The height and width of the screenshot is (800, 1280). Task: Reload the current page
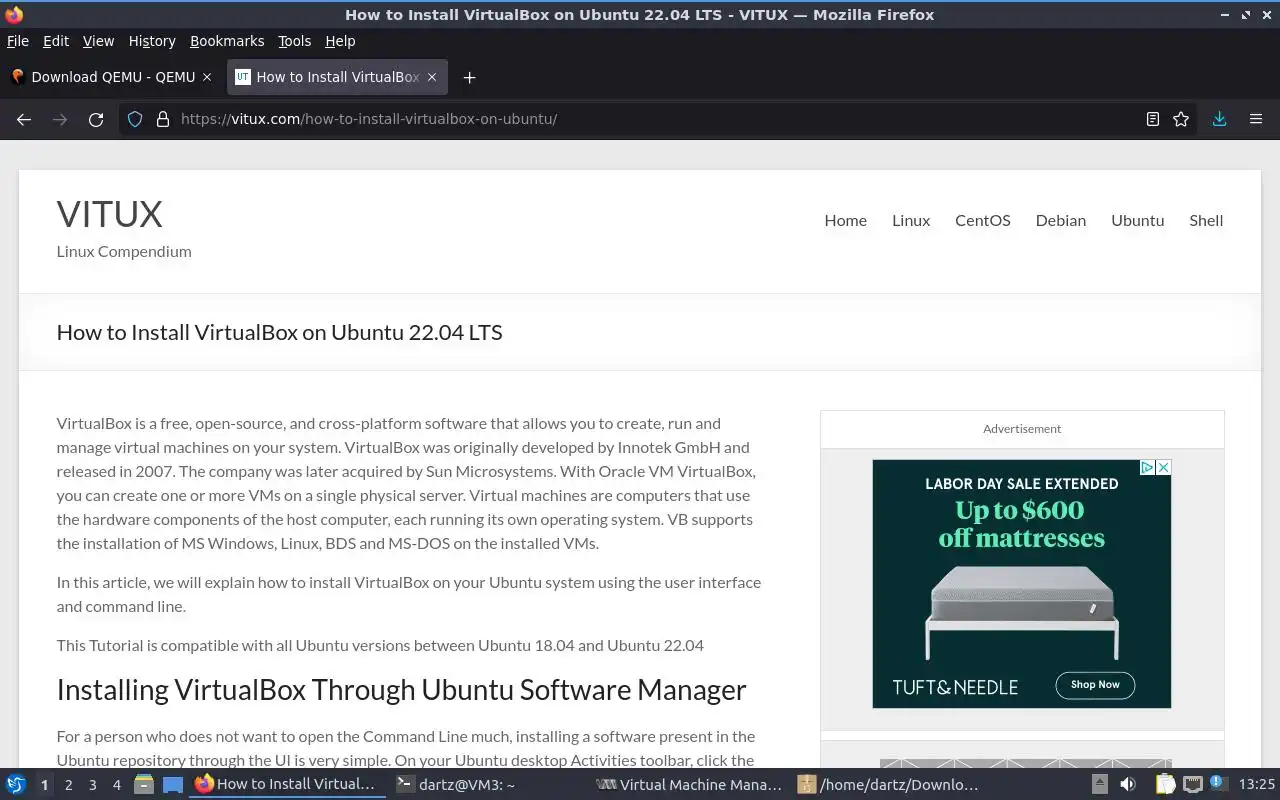[96, 119]
